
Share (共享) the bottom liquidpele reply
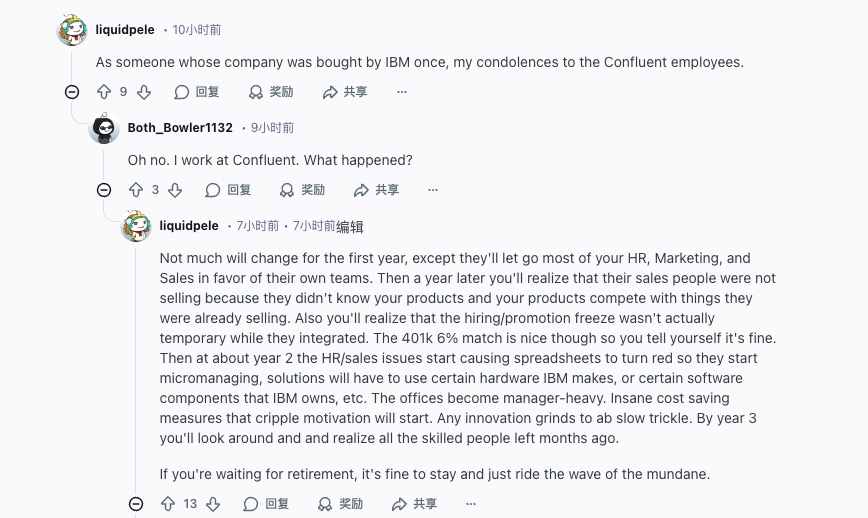414,504
